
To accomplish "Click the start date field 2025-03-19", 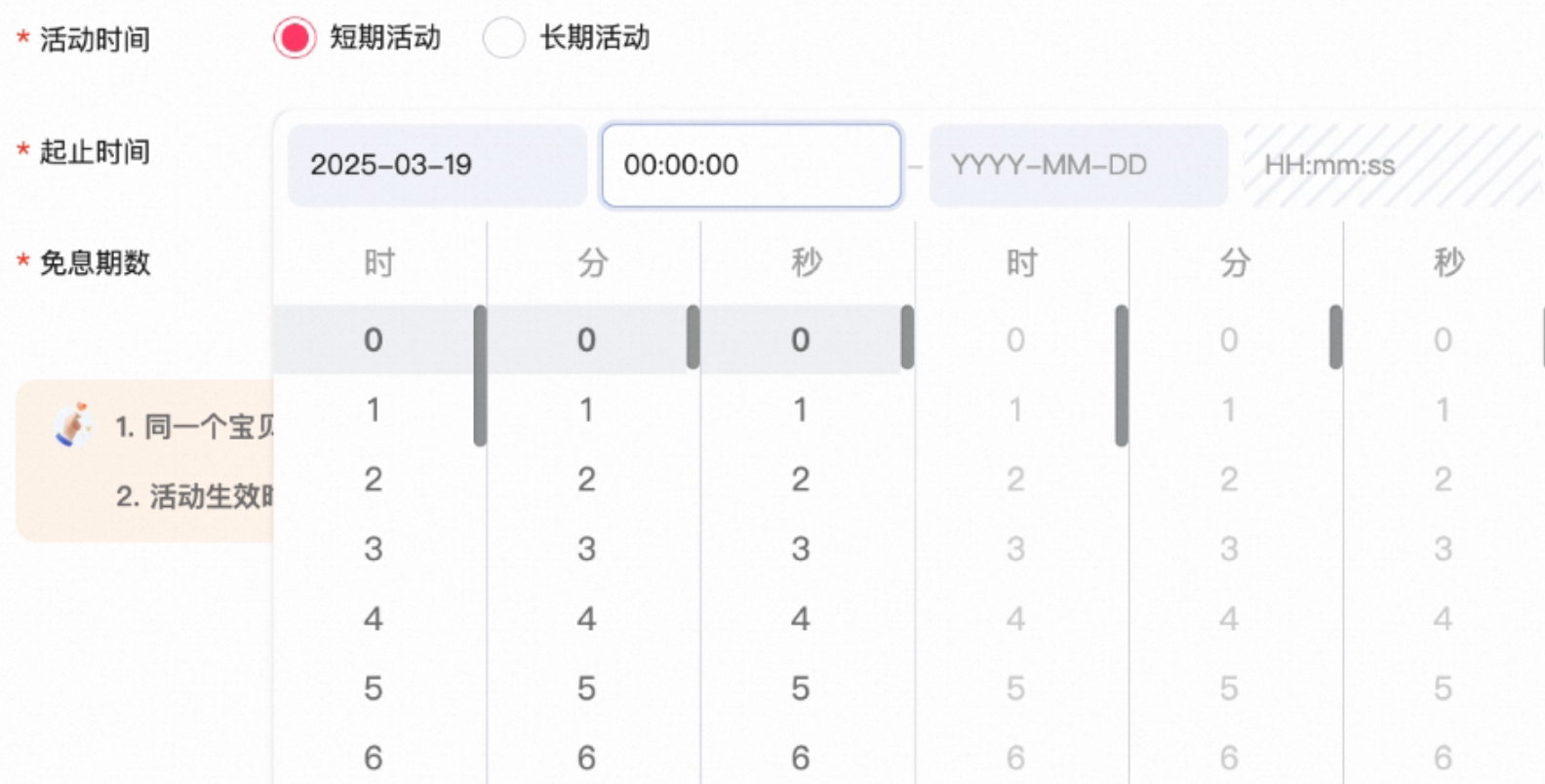I will coord(437,165).
